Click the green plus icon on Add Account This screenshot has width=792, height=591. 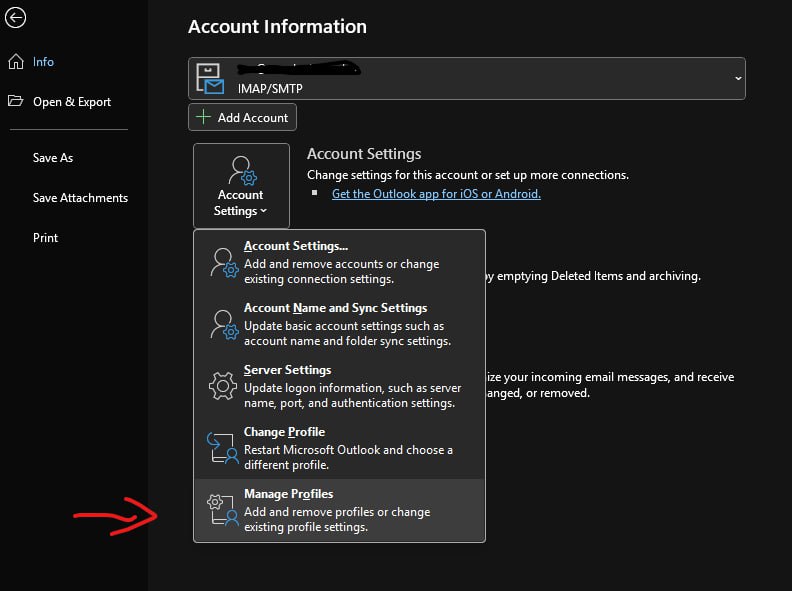point(203,117)
